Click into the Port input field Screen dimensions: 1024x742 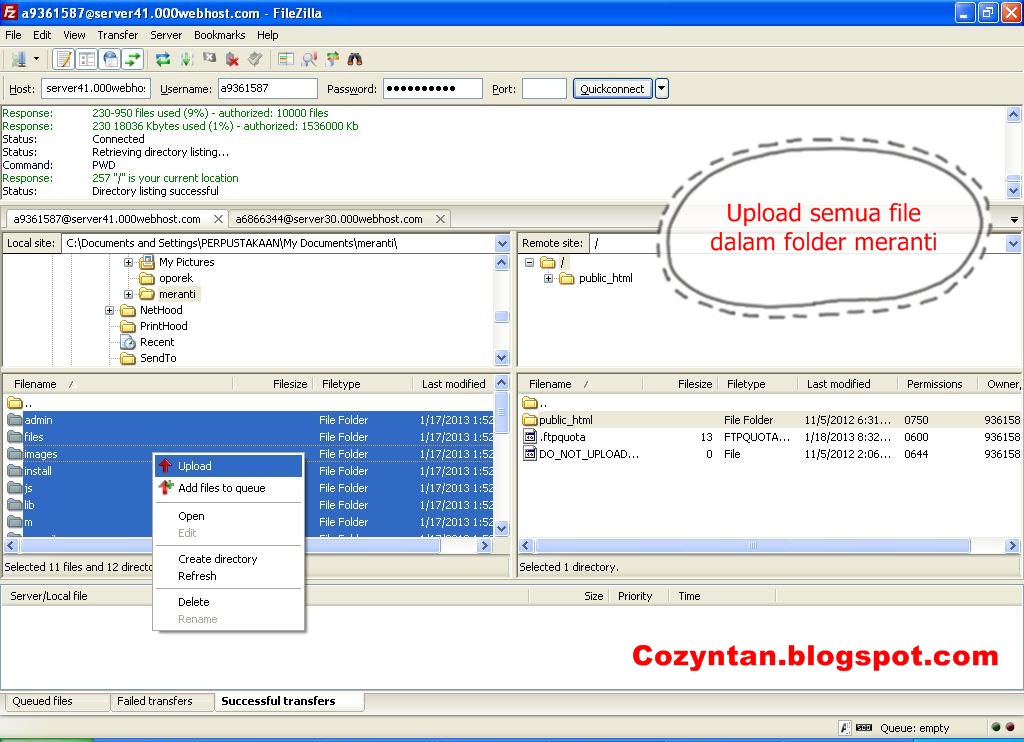[544, 88]
